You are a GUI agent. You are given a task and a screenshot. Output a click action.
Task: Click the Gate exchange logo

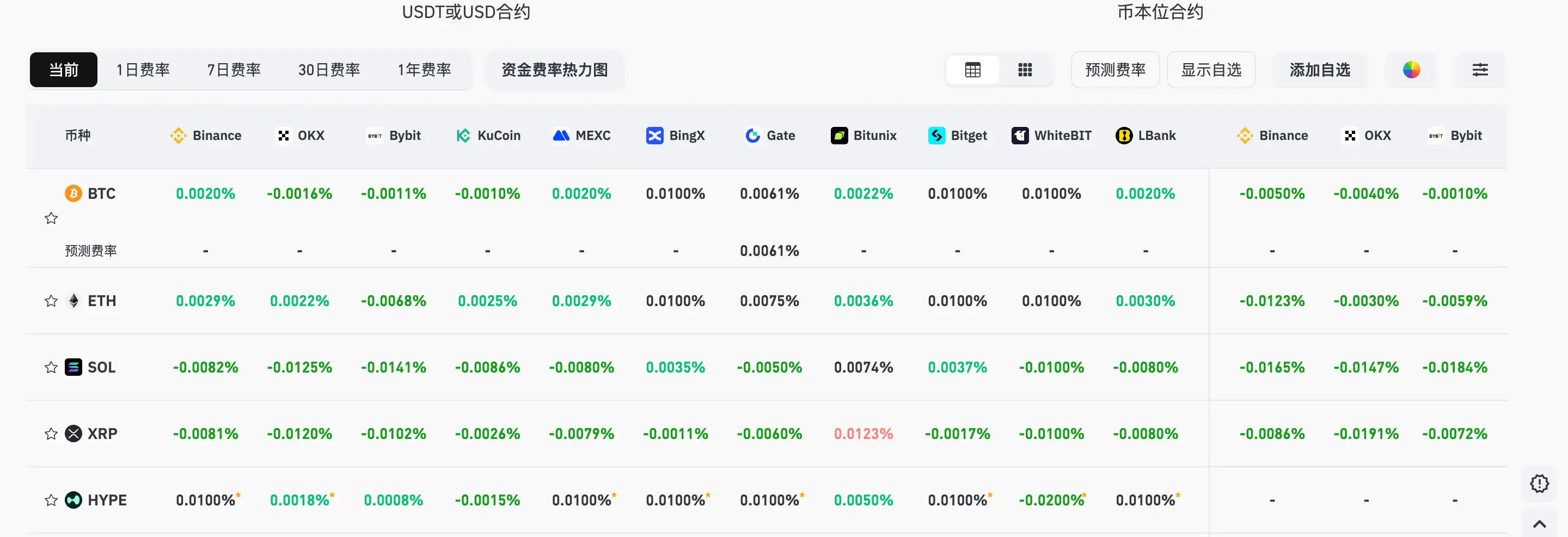pyautogui.click(x=751, y=135)
